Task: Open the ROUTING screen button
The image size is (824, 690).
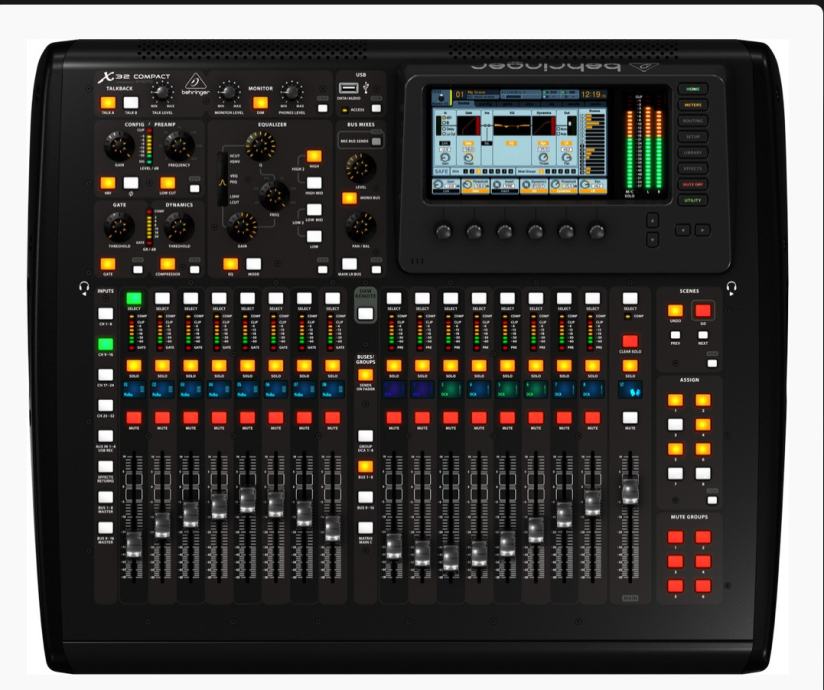Action: coord(693,121)
